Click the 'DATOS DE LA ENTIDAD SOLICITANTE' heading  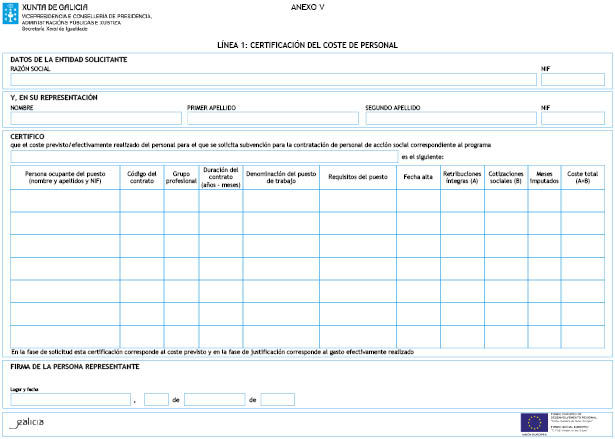(69, 60)
